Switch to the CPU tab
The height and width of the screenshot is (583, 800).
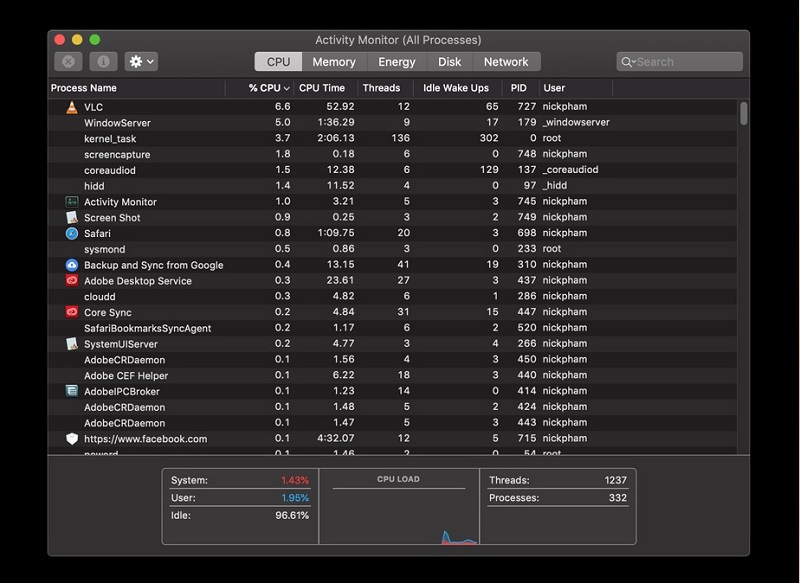tap(279, 62)
